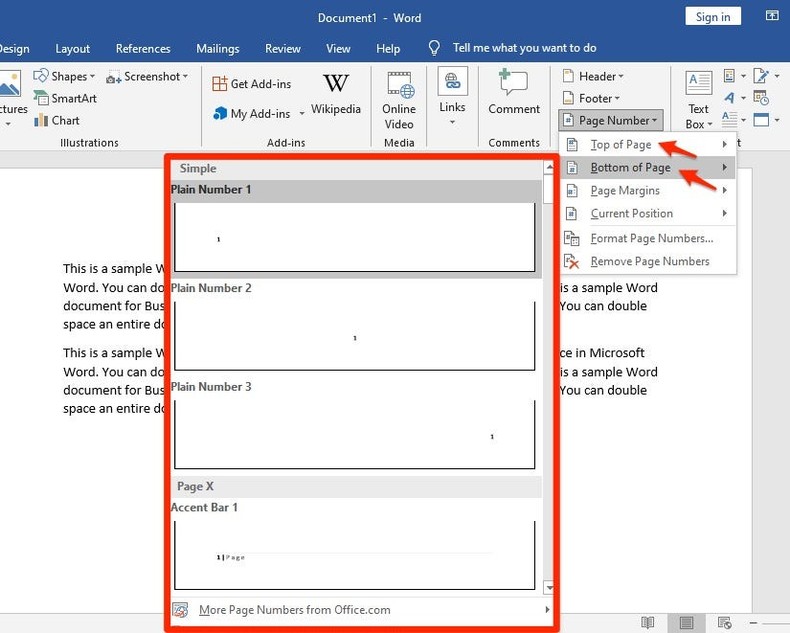Click the Sign in button
This screenshot has width=790, height=633.
coord(712,17)
